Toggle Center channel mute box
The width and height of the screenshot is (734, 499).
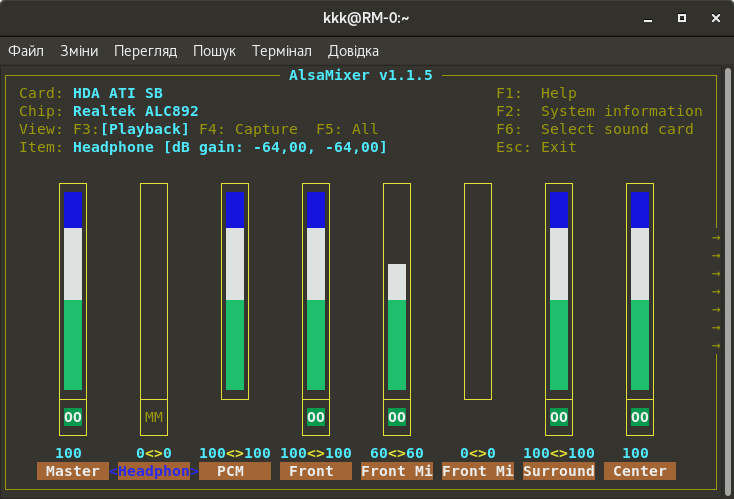pyautogui.click(x=640, y=417)
